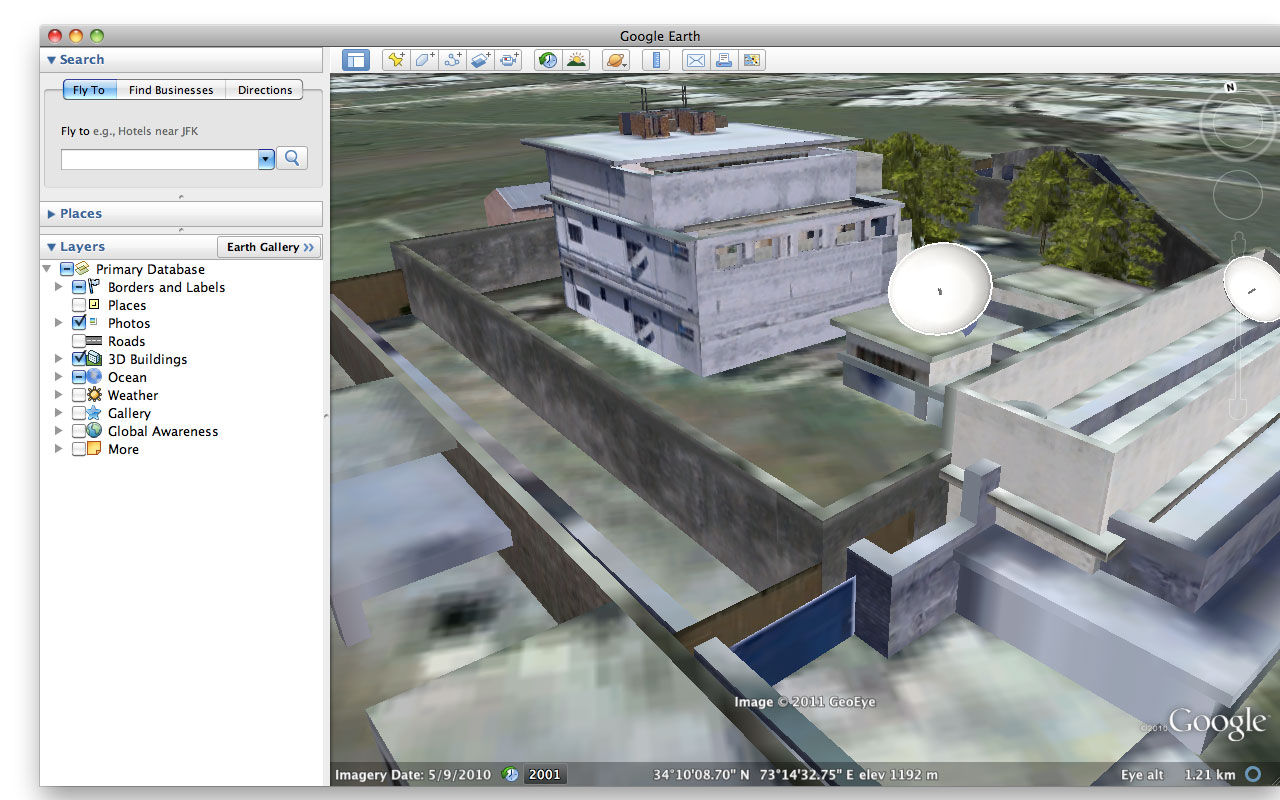Click inside the Fly To search field
The image size is (1280, 800).
[160, 158]
